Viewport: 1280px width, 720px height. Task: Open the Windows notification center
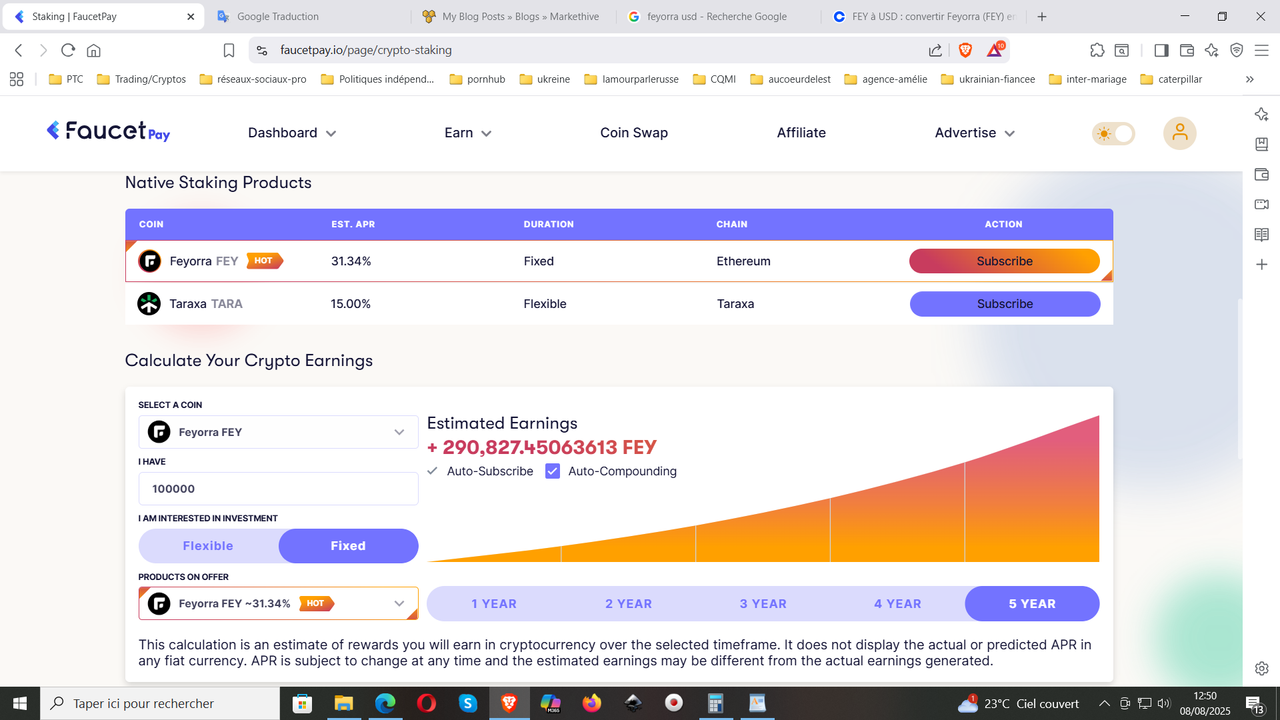(1255, 703)
